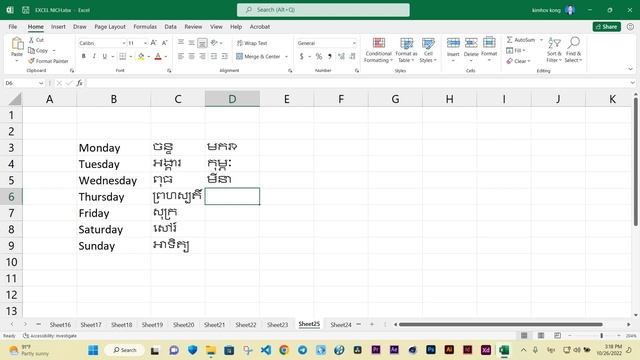Click Increase Indent icon
The width and height of the screenshot is (640, 360).
point(224,56)
